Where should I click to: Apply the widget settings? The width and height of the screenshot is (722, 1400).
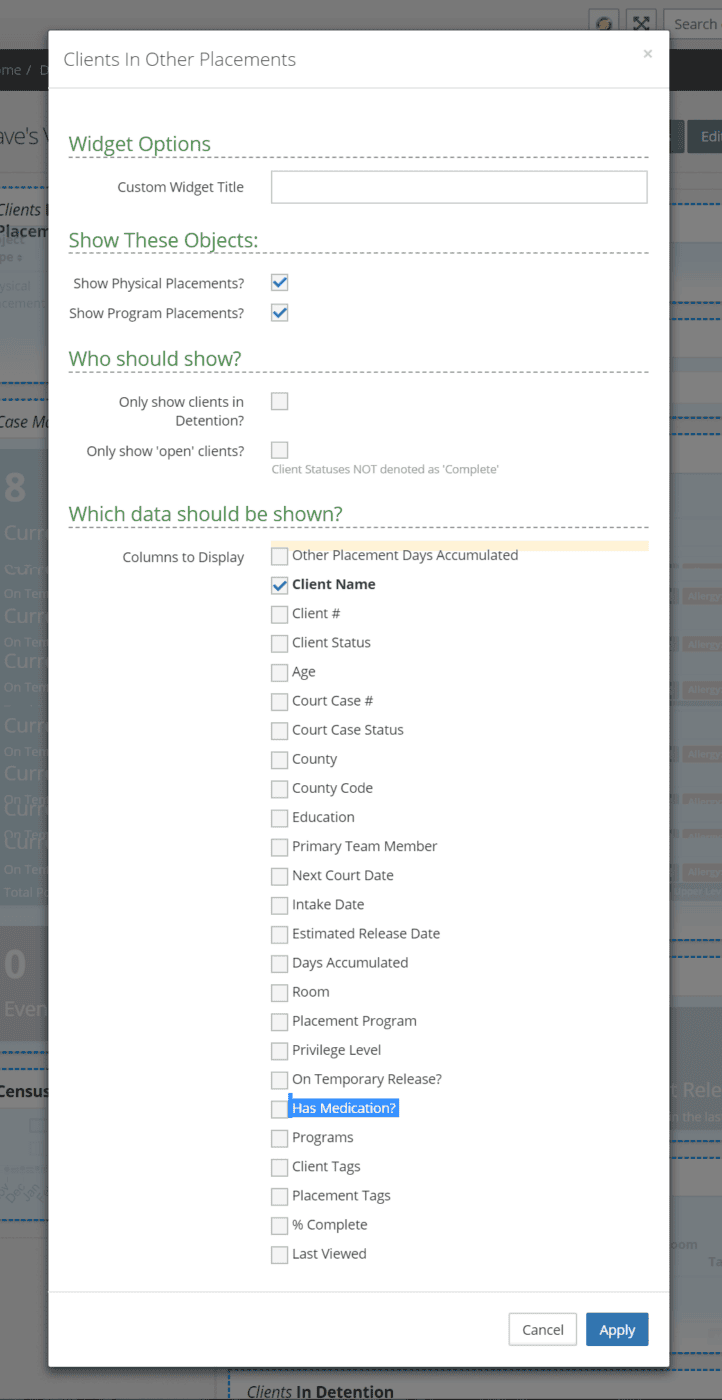[x=617, y=1329]
